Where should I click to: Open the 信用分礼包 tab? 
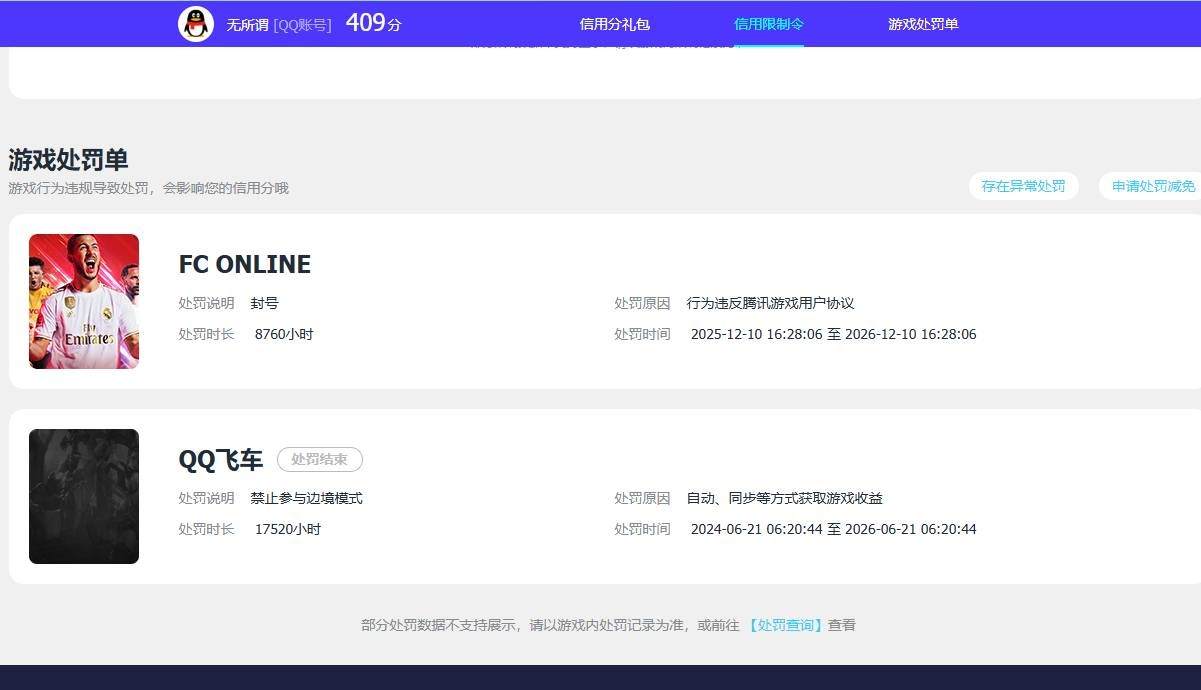coord(615,24)
